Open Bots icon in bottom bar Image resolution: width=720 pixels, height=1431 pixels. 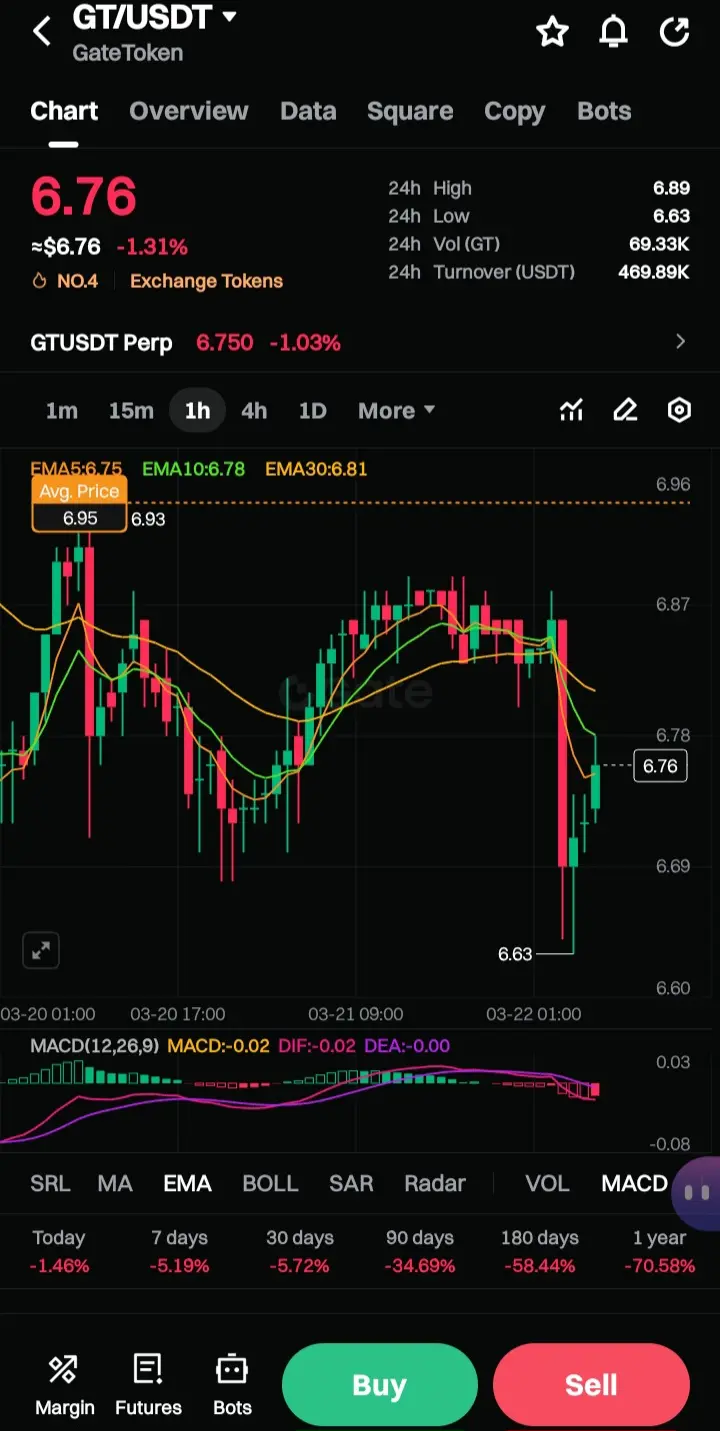232,1385
